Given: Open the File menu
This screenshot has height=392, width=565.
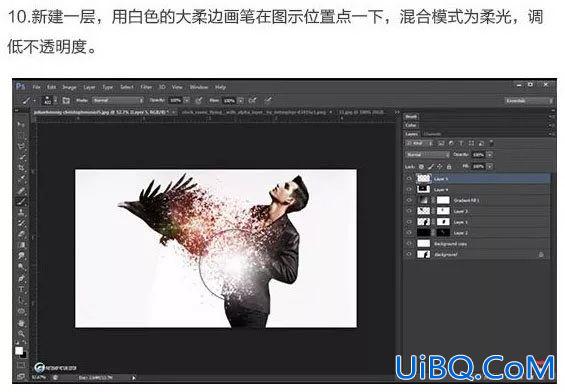Looking at the screenshot, I should click(37, 87).
